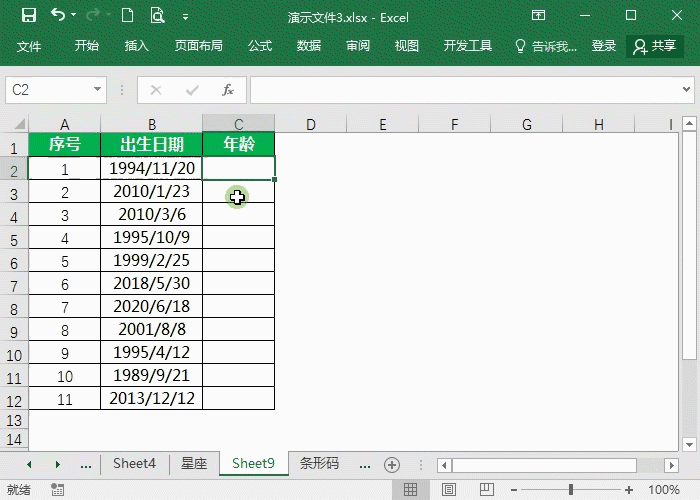The height and width of the screenshot is (500, 700).
Task: Open the Undo history dropdown arrow
Action: click(74, 15)
